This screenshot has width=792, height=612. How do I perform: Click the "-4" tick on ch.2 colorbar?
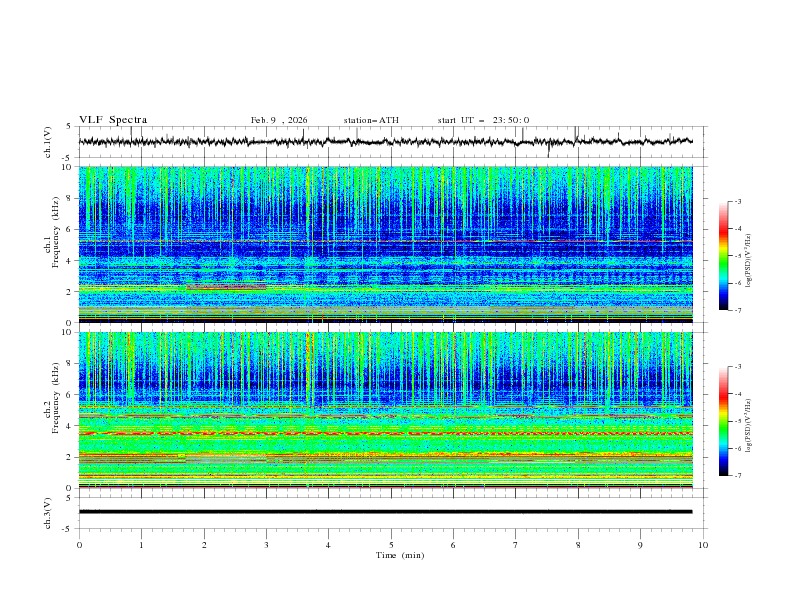point(737,394)
